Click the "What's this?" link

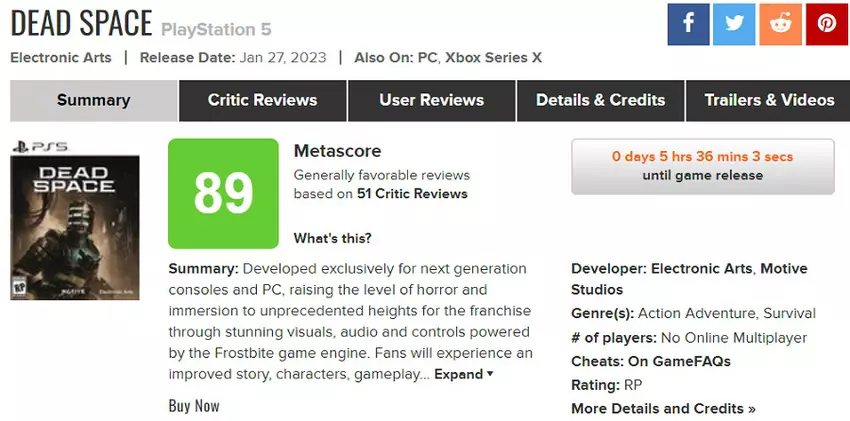tap(332, 238)
